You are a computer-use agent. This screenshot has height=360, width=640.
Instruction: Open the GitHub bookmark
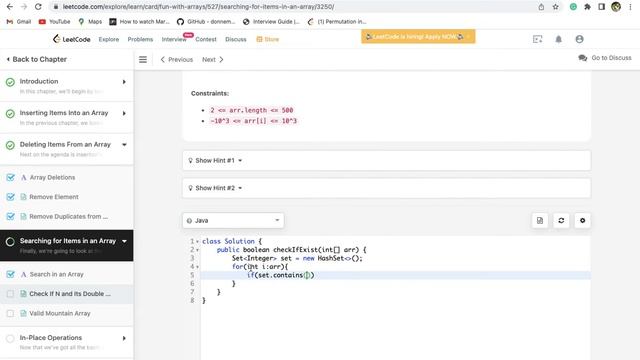click(206, 22)
